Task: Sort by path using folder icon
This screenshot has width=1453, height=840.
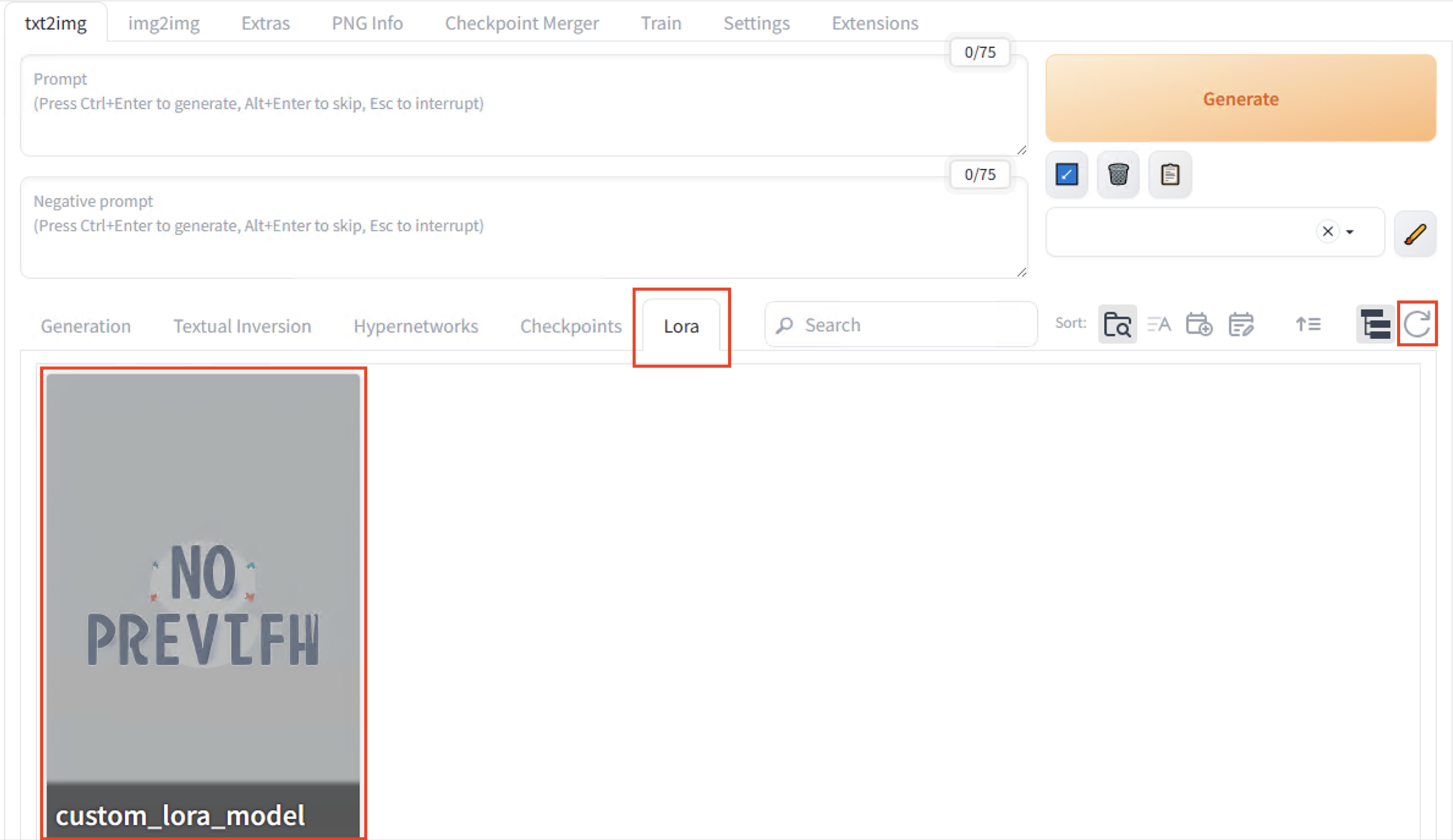Action: click(1117, 325)
